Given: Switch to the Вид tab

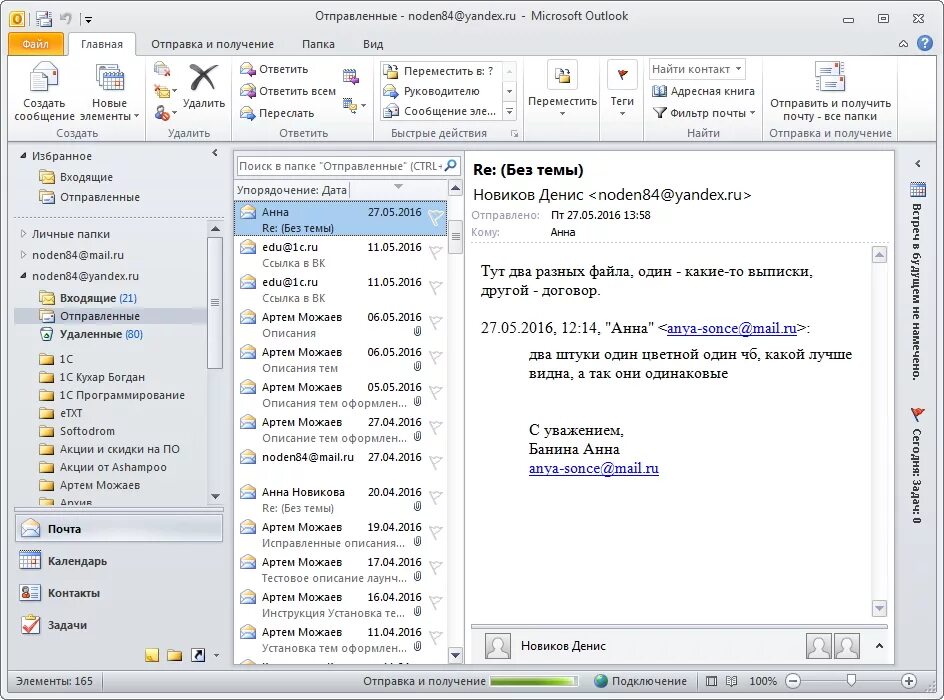Looking at the screenshot, I should [373, 44].
